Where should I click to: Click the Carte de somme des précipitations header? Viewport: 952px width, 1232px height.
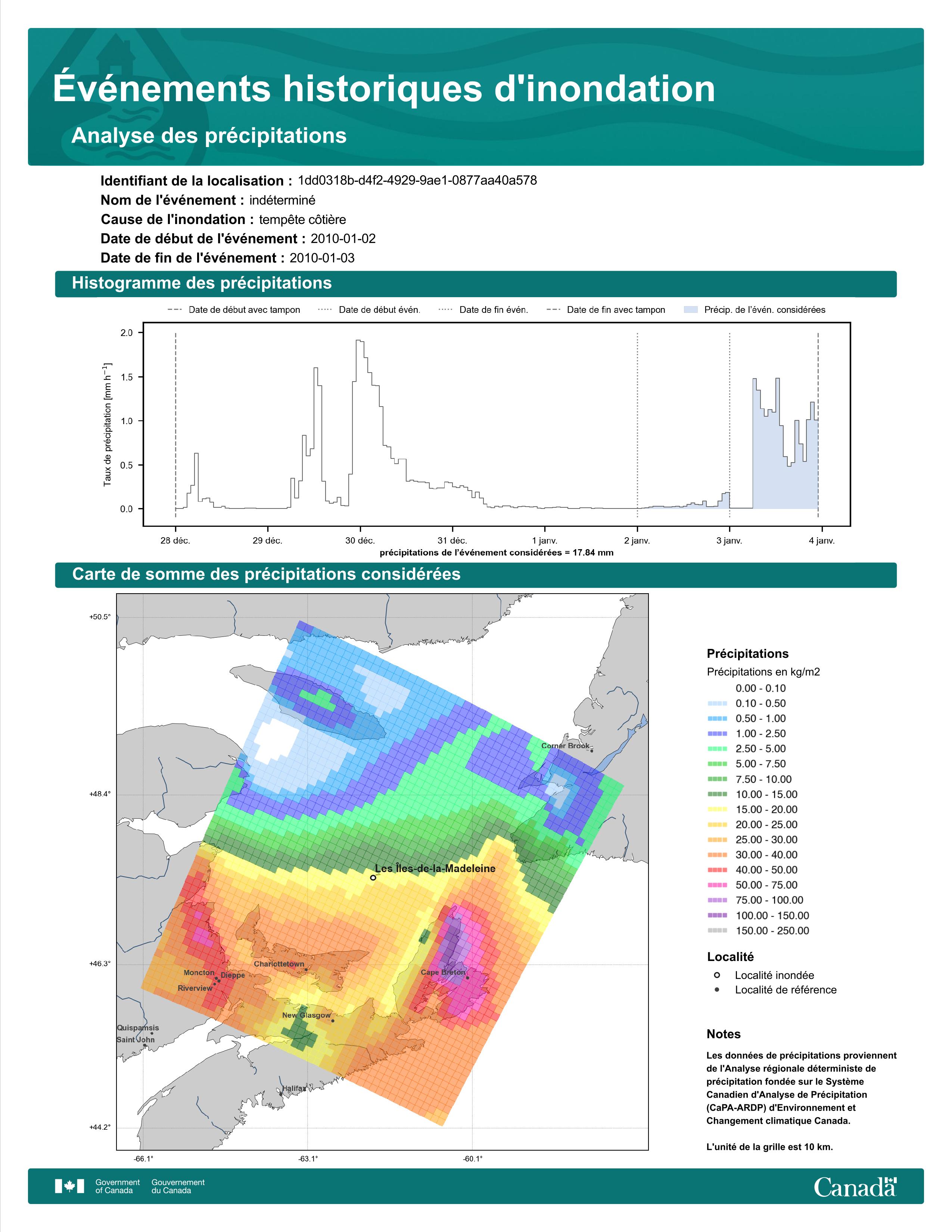(x=266, y=574)
